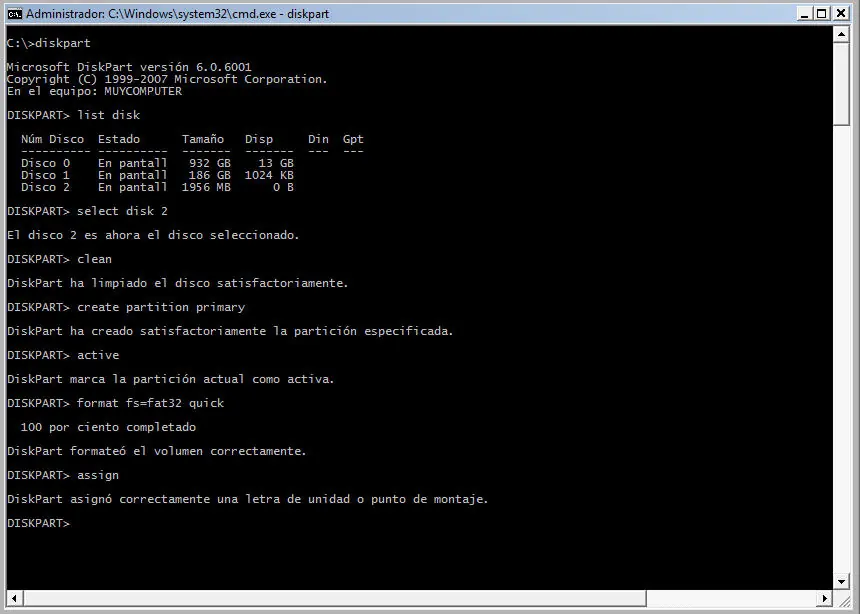
Task: Click the '0 B' available value
Action: 284,188
